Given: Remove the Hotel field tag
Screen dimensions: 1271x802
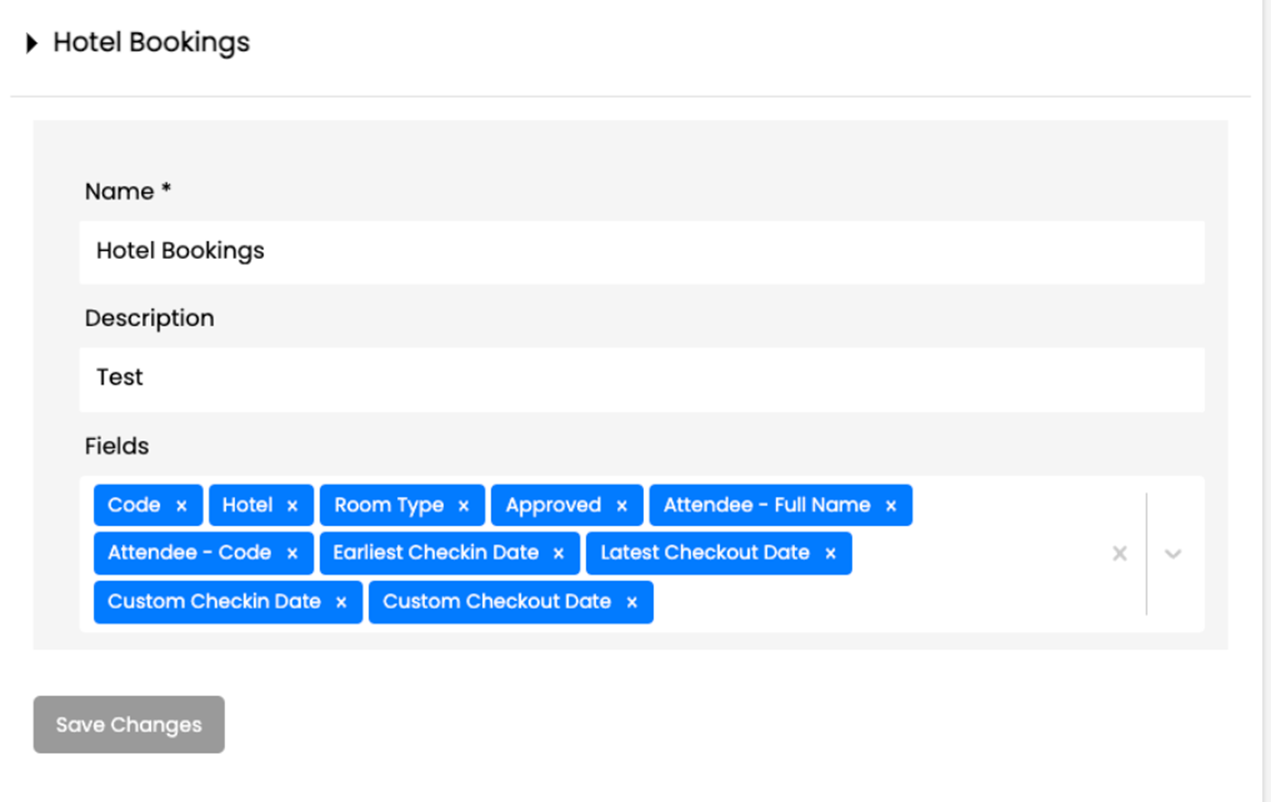Looking at the screenshot, I should coord(292,506).
